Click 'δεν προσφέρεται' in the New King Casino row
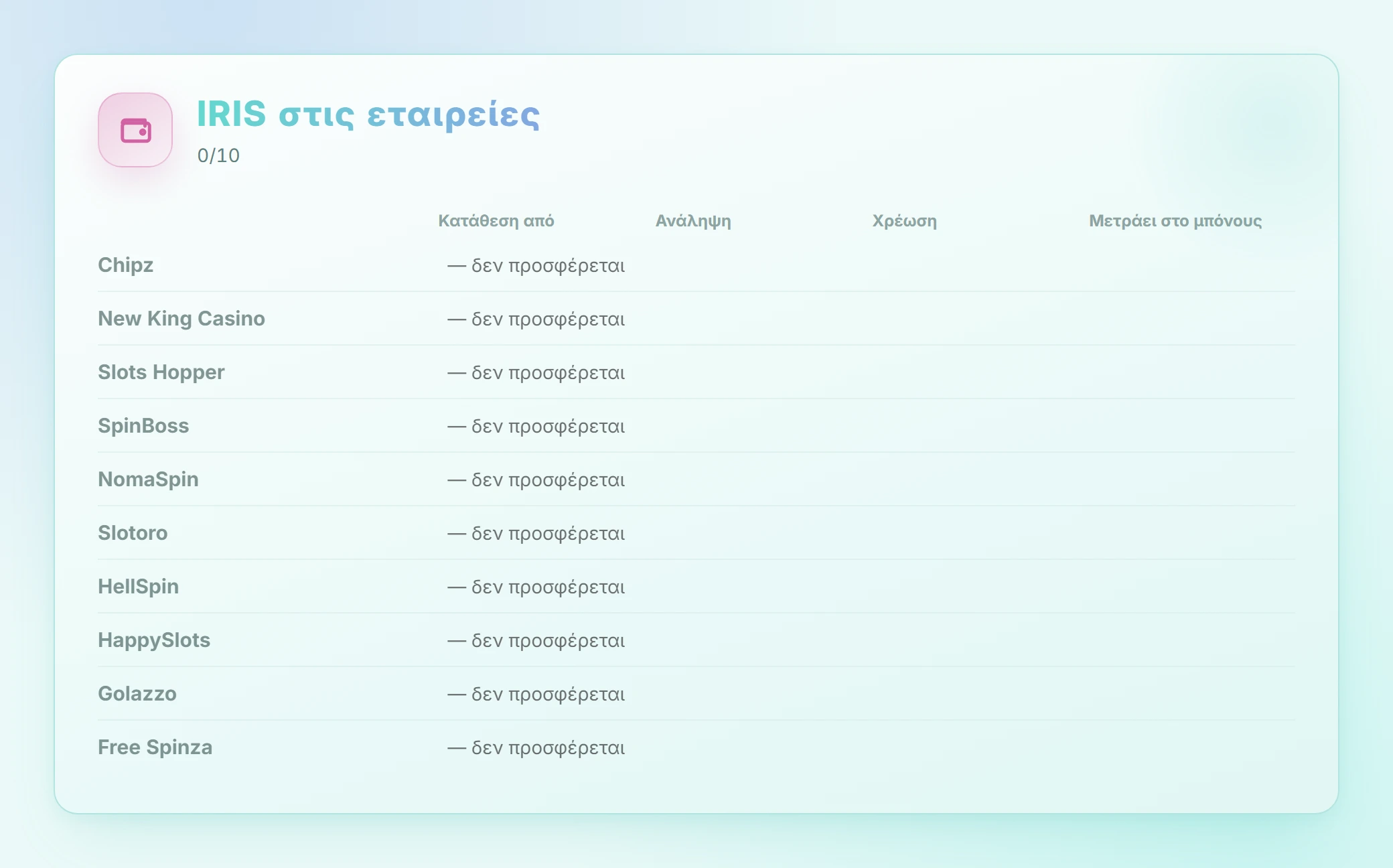The image size is (1393, 868). click(548, 319)
